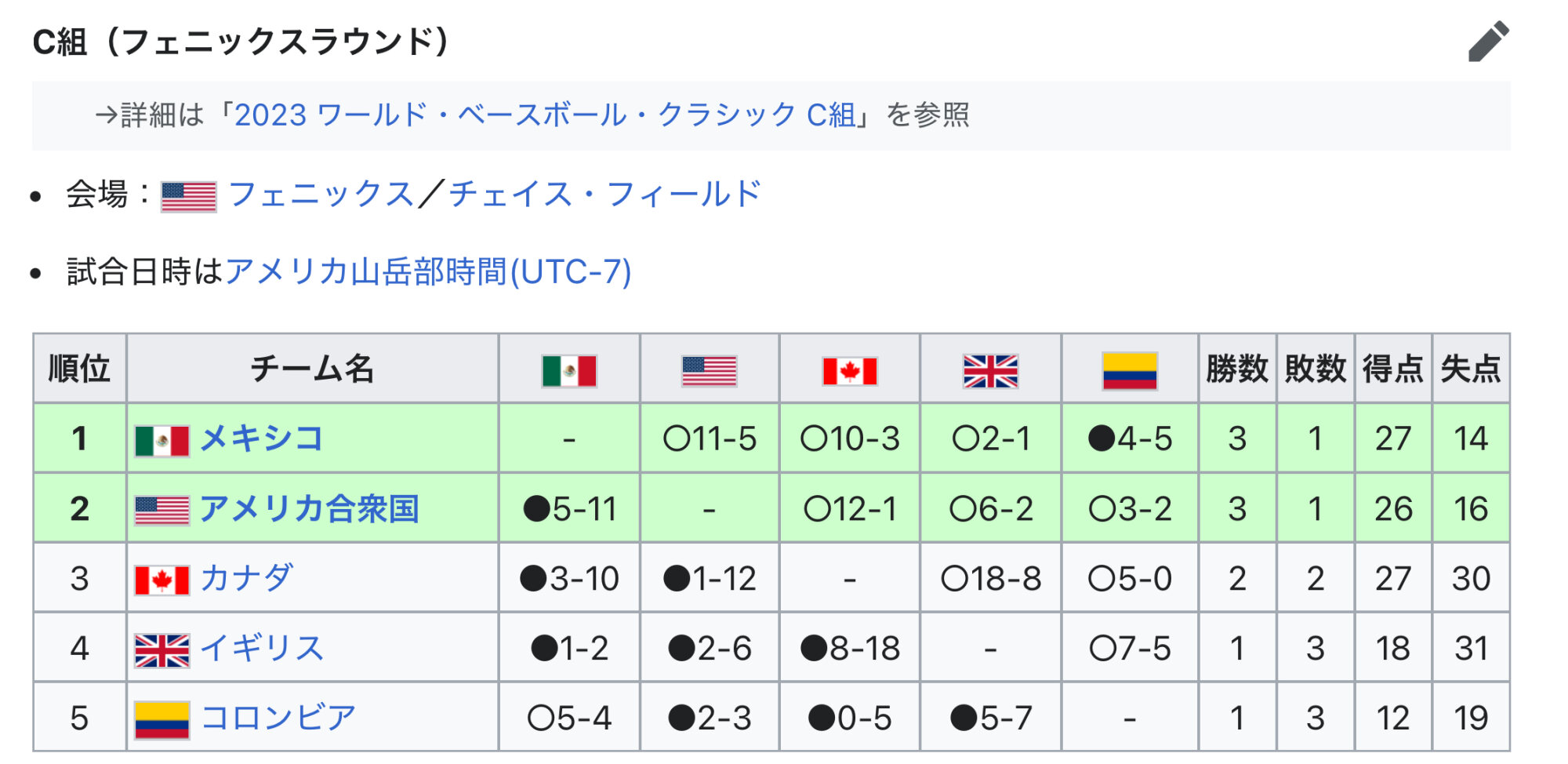This screenshot has height=764, width=1568.
Task: Click the Canada flag in table header
Action: pos(849,370)
